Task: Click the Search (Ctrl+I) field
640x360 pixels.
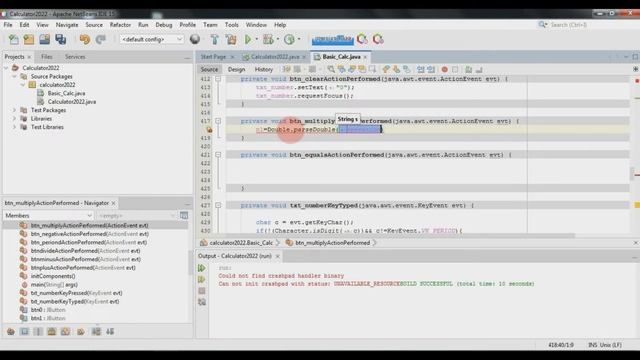Action: click(588, 25)
